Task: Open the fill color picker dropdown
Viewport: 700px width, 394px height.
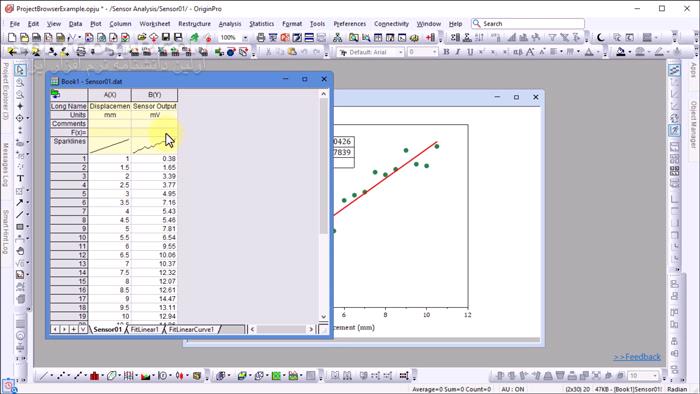Action: 629,52
